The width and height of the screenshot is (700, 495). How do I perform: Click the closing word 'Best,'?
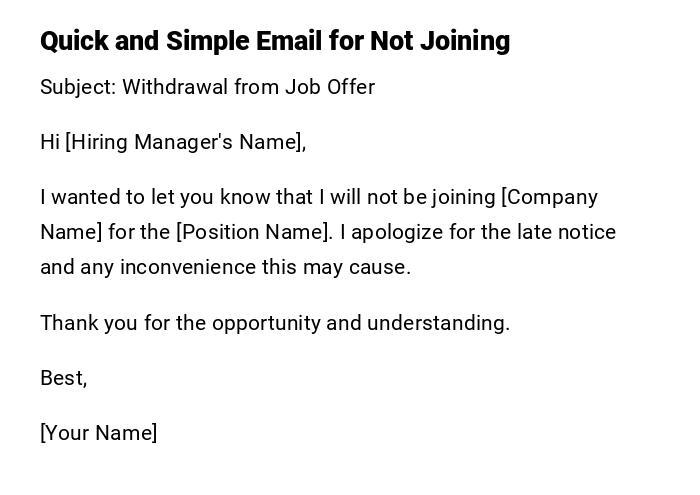coord(63,378)
